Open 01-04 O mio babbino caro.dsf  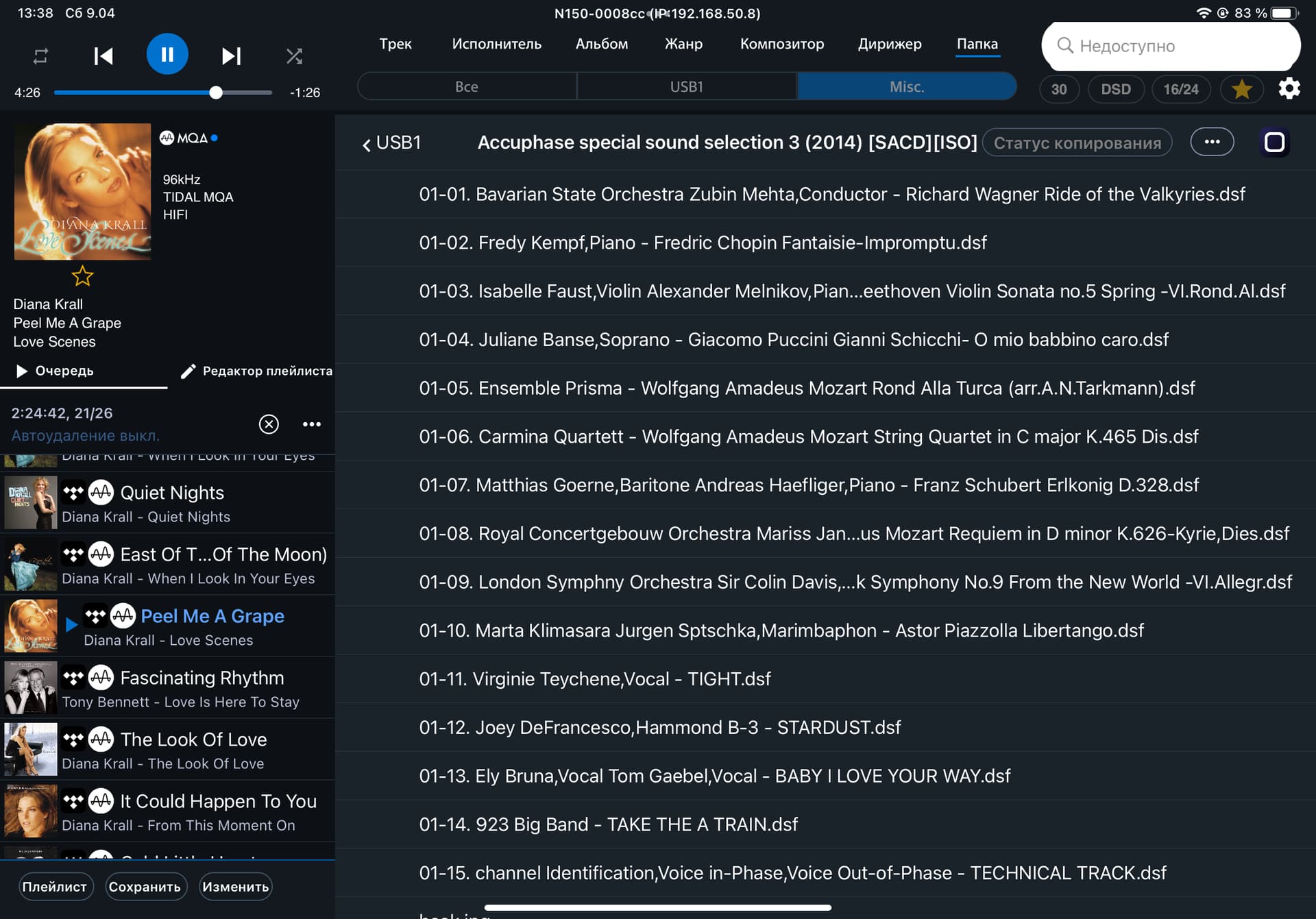point(825,339)
